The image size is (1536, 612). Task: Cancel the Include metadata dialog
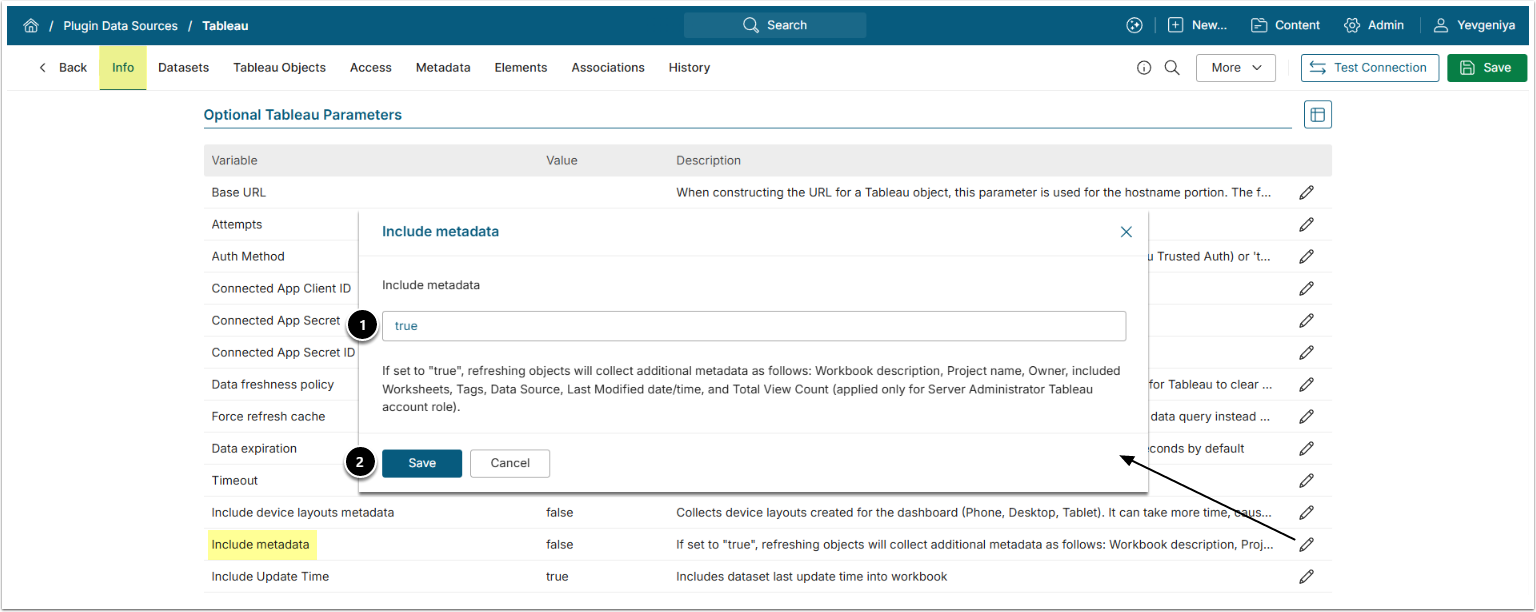click(510, 463)
